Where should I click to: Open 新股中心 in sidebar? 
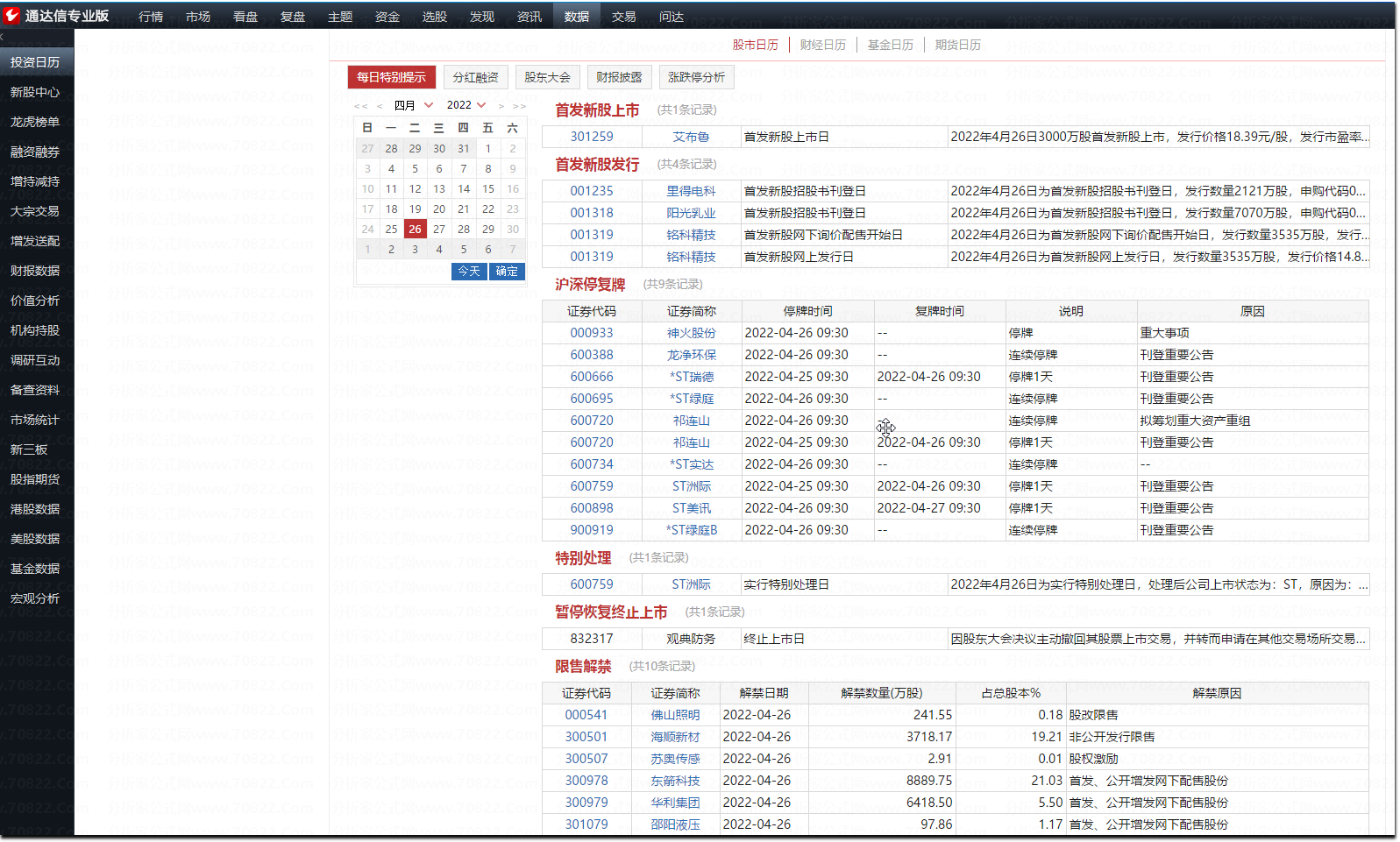[37, 92]
